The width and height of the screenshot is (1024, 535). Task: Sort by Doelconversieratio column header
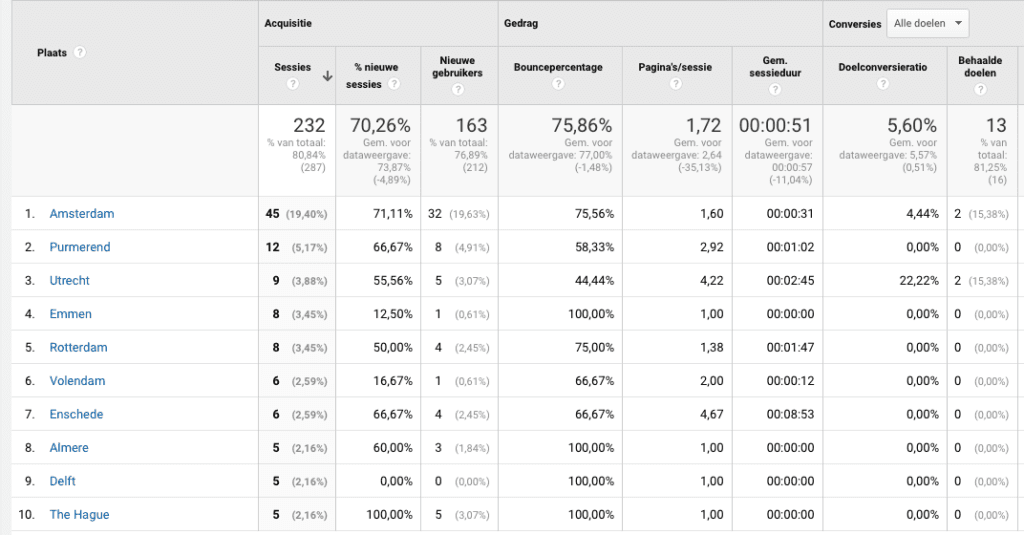click(x=882, y=67)
